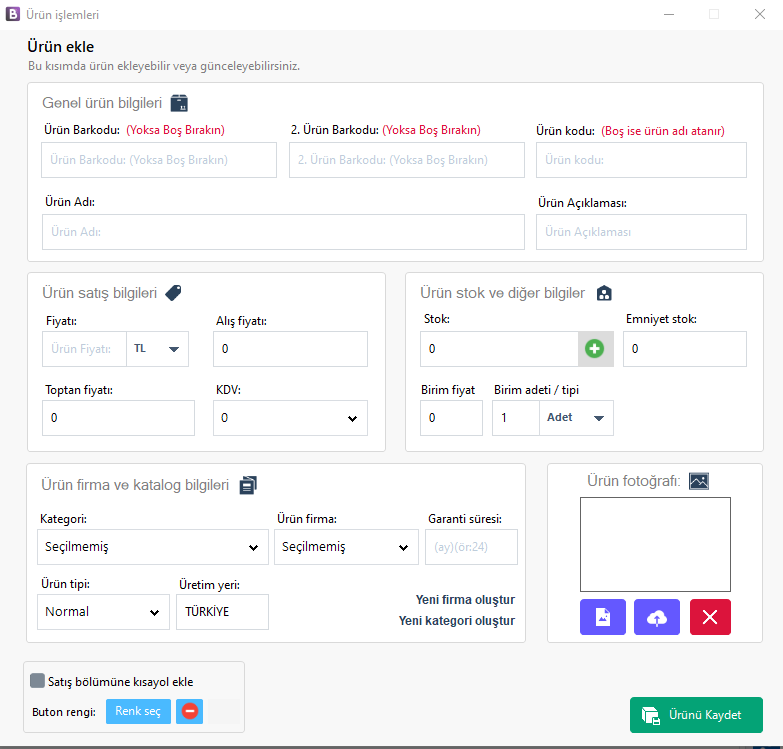Viewport: 783px width, 749px height.
Task: Open the Ürün firma dropdown
Action: point(346,547)
